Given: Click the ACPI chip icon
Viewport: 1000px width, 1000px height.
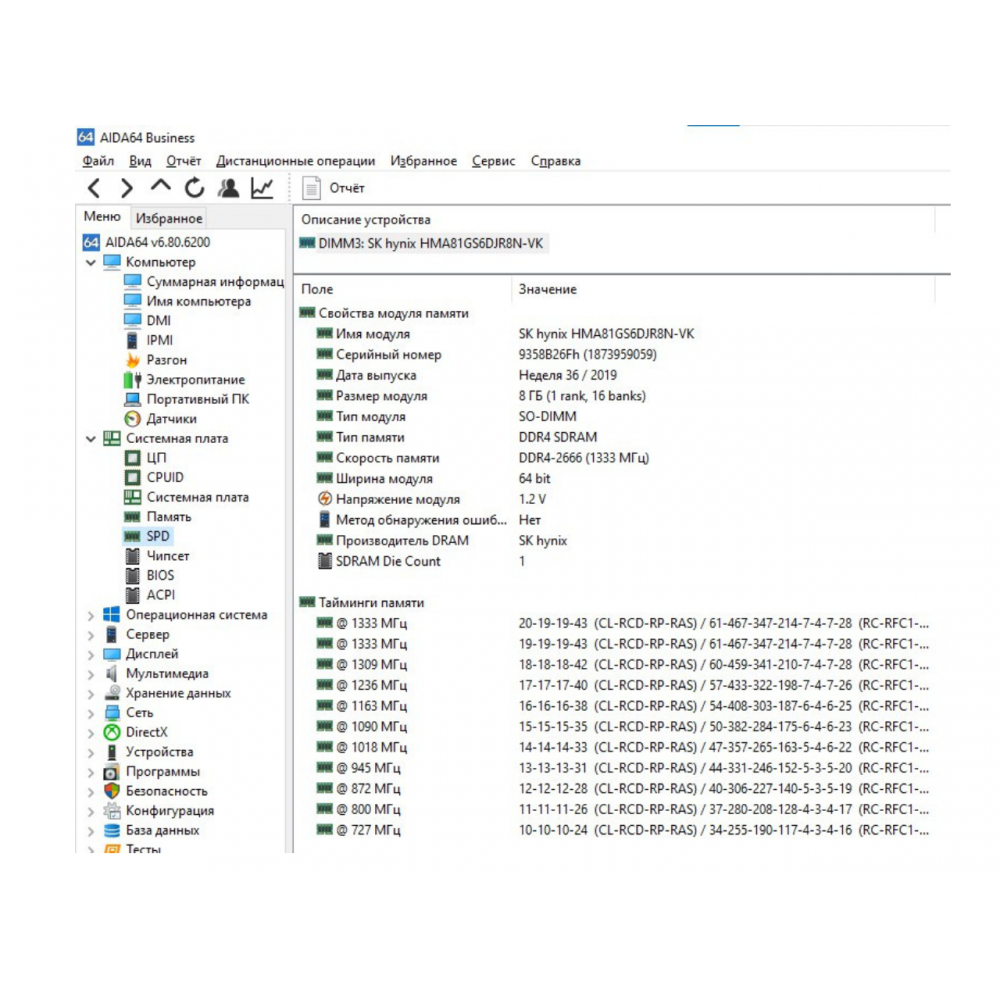Looking at the screenshot, I should point(133,595).
